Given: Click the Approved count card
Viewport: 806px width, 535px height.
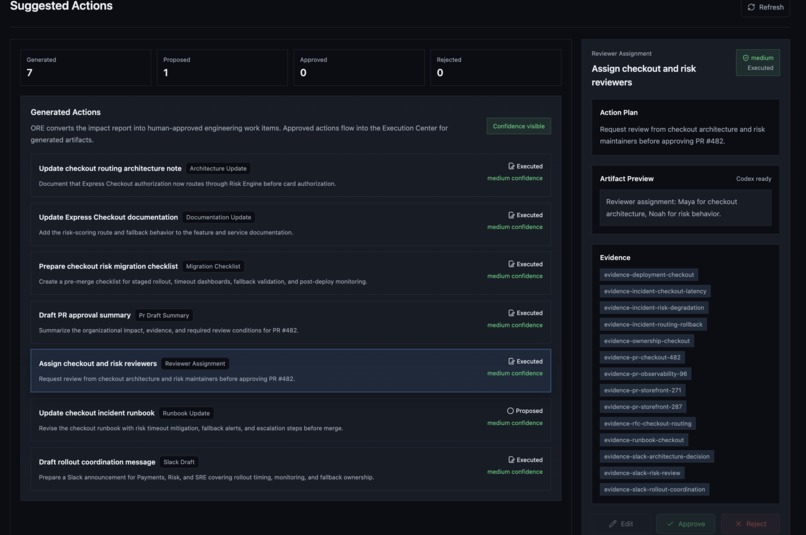Looking at the screenshot, I should tap(359, 67).
